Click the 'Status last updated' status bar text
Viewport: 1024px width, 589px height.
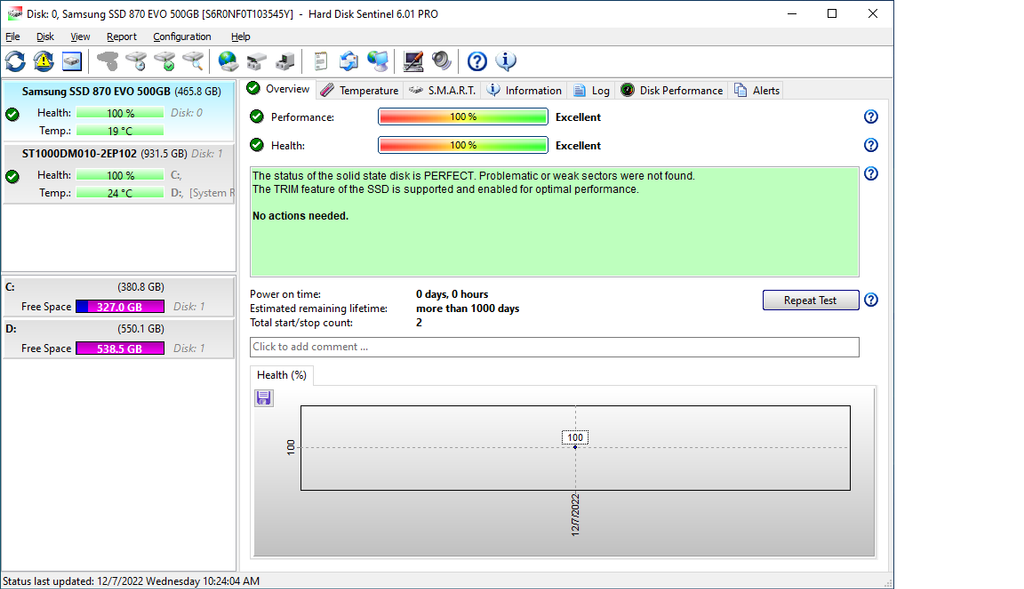pos(131,581)
